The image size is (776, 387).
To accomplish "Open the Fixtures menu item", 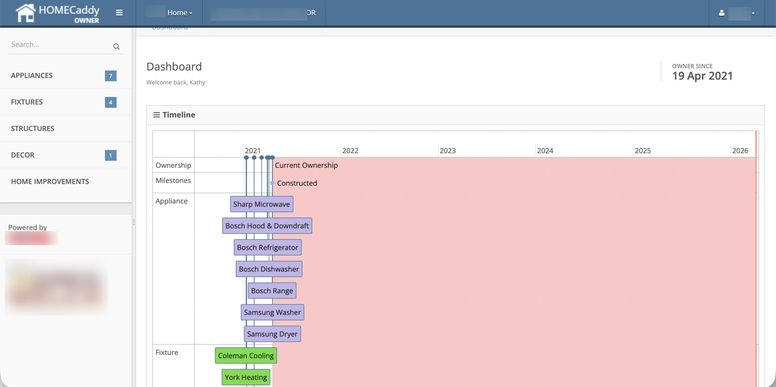I will pos(66,102).
